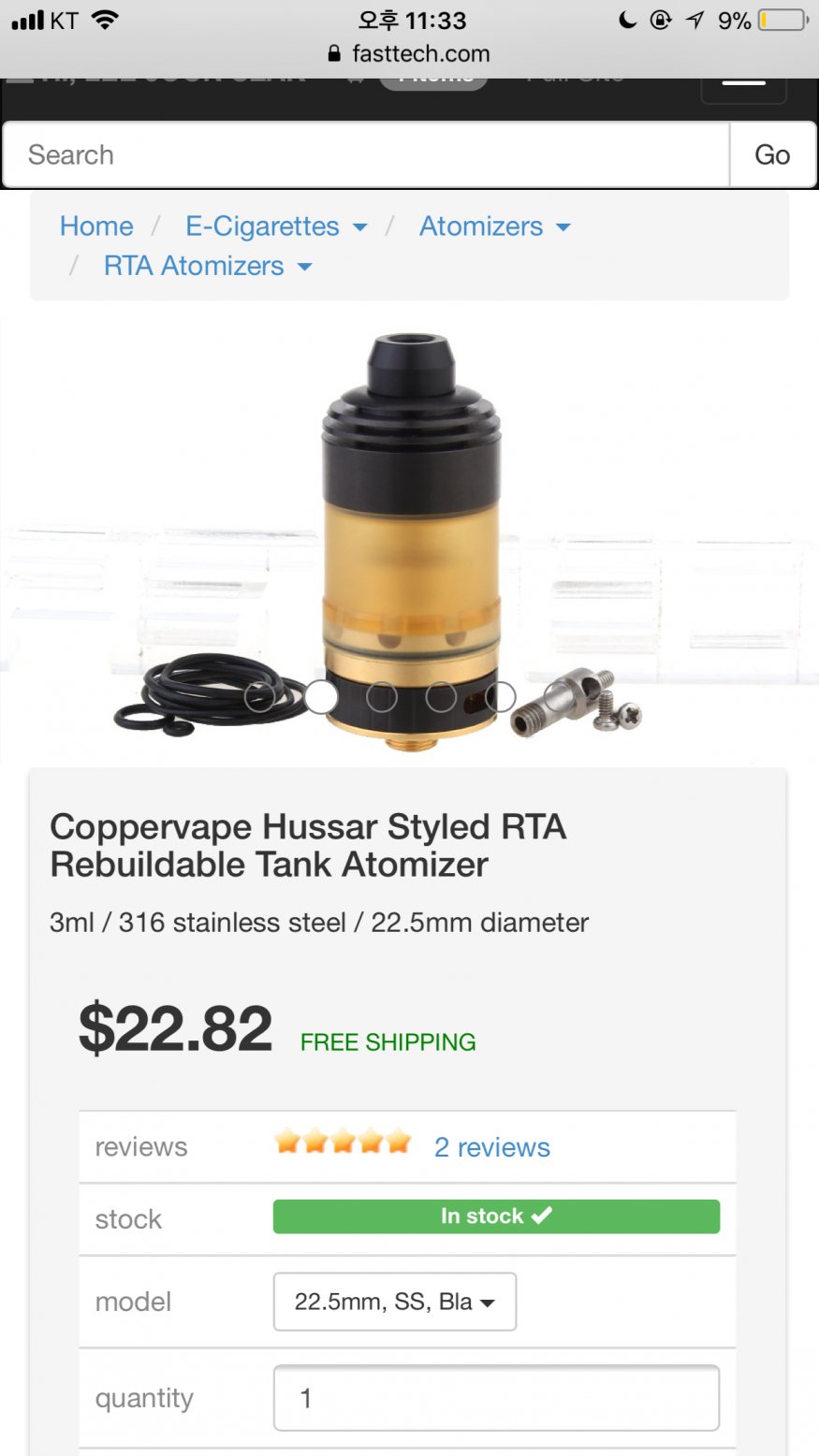Viewport: 819px width, 1456px height.
Task: Select the fifth image carousel dot
Action: [501, 697]
